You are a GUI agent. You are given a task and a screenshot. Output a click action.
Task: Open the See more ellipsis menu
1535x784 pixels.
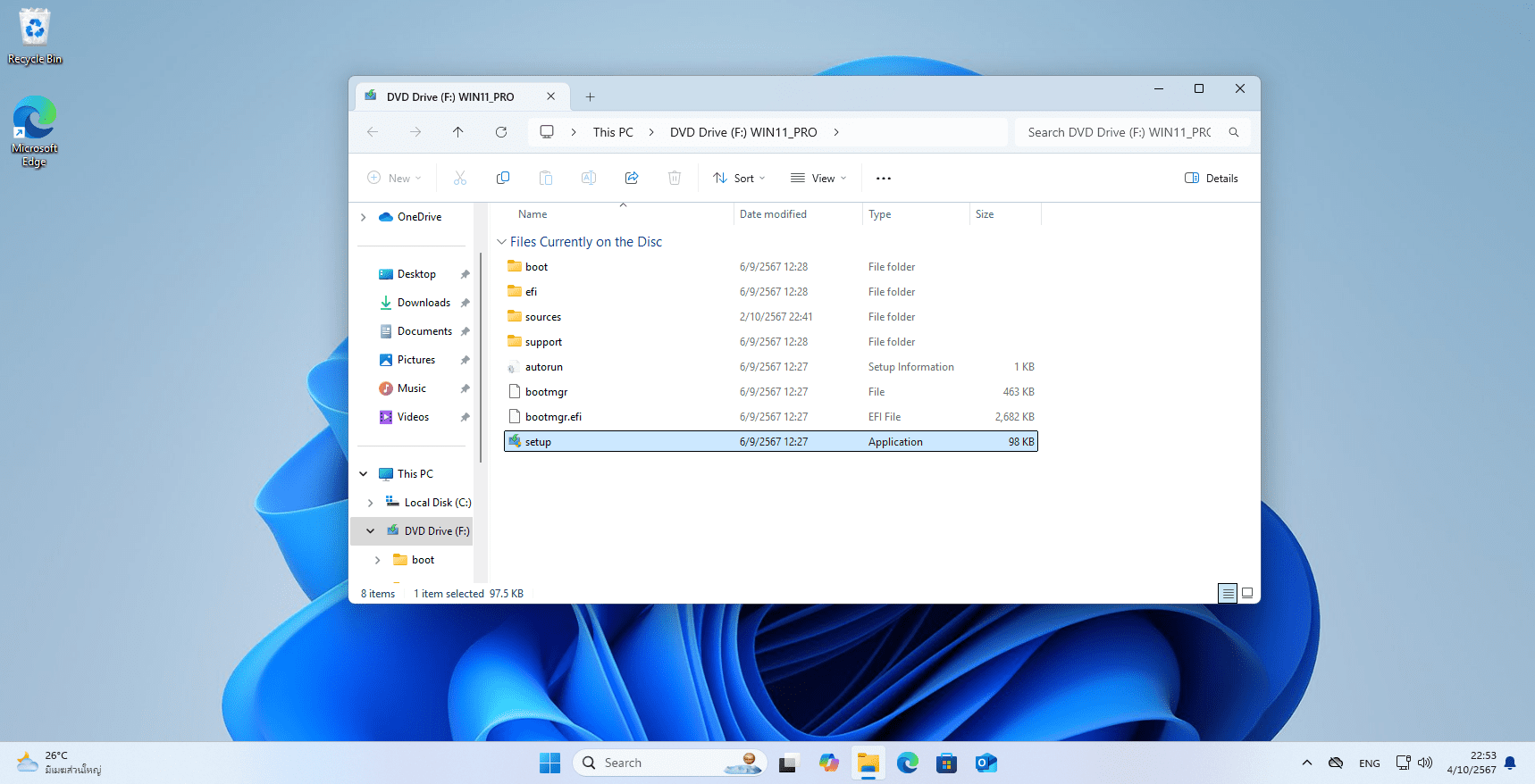pos(884,178)
